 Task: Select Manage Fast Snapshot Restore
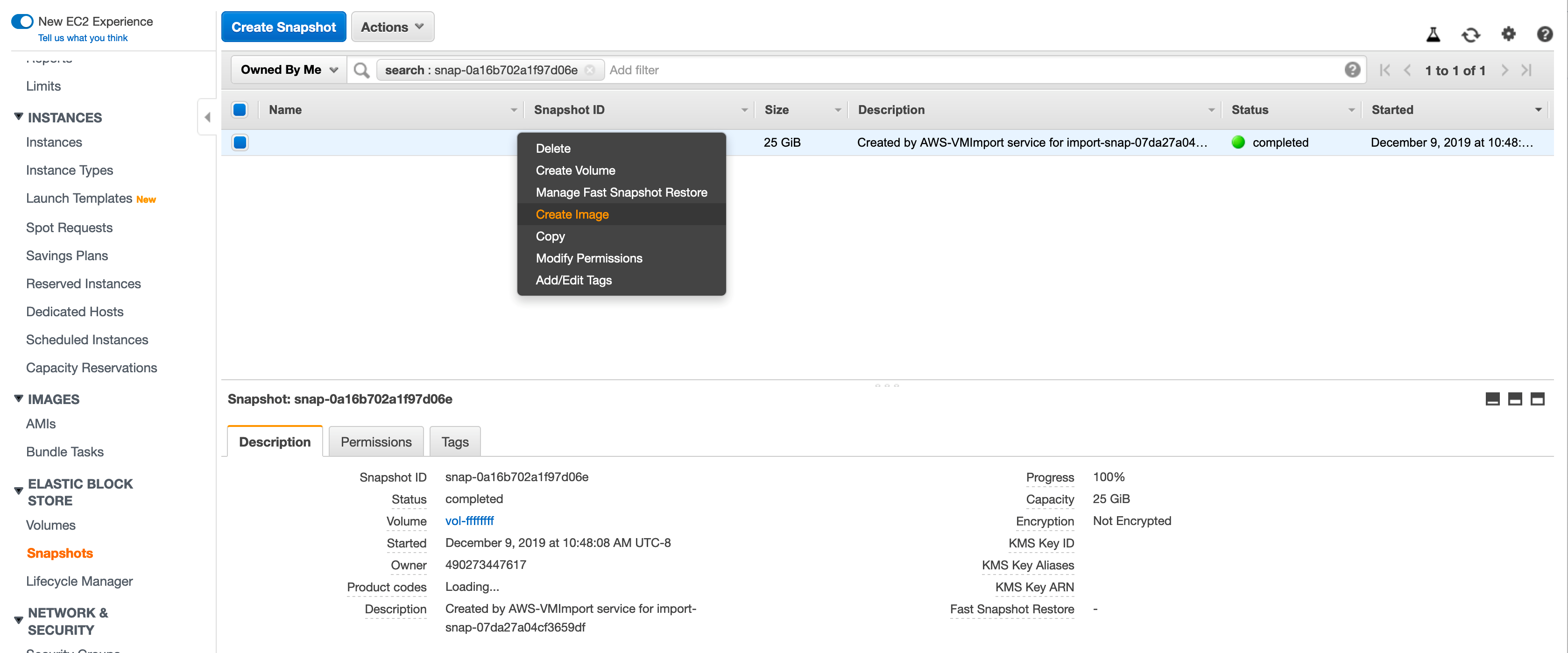tap(621, 192)
